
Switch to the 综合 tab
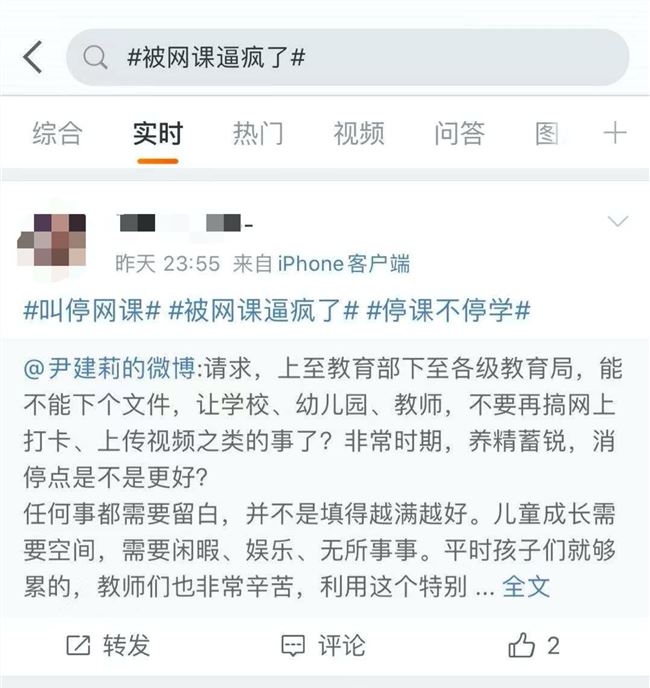coord(57,133)
